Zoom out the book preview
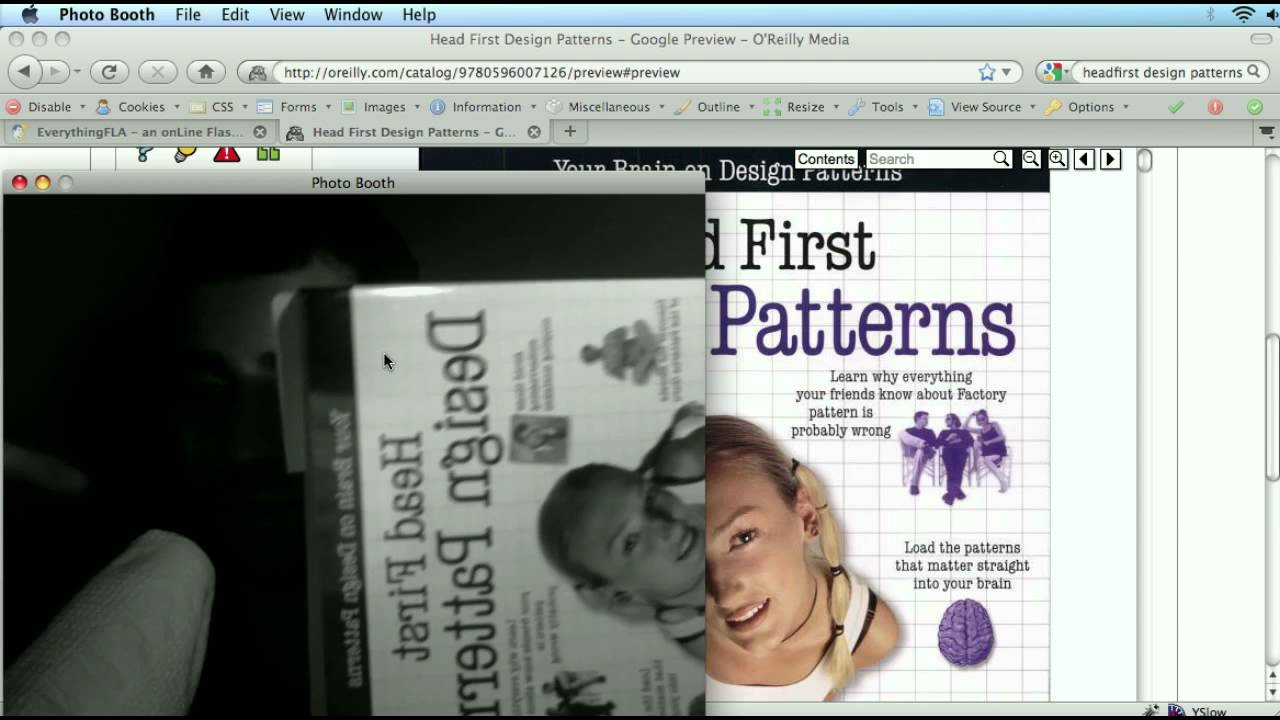This screenshot has height=720, width=1280. (1031, 159)
